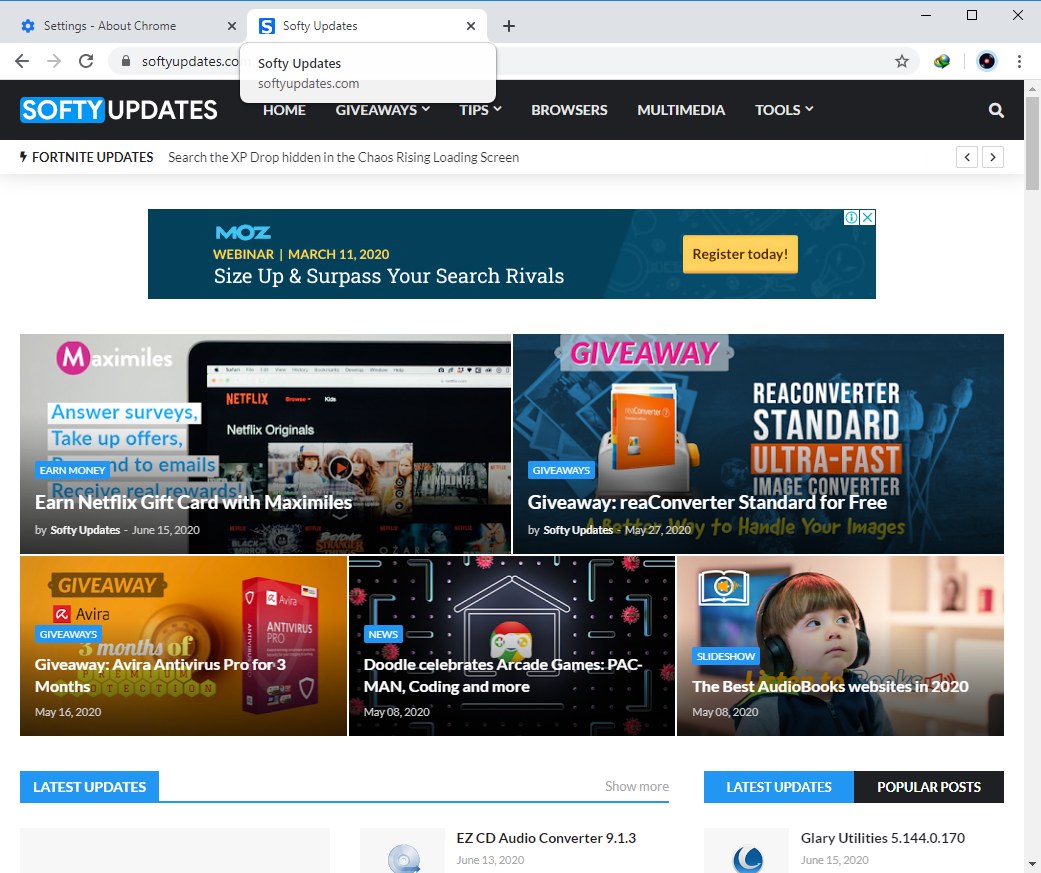
Task: Expand the GIVEAWAYS dropdown menu
Action: click(382, 110)
